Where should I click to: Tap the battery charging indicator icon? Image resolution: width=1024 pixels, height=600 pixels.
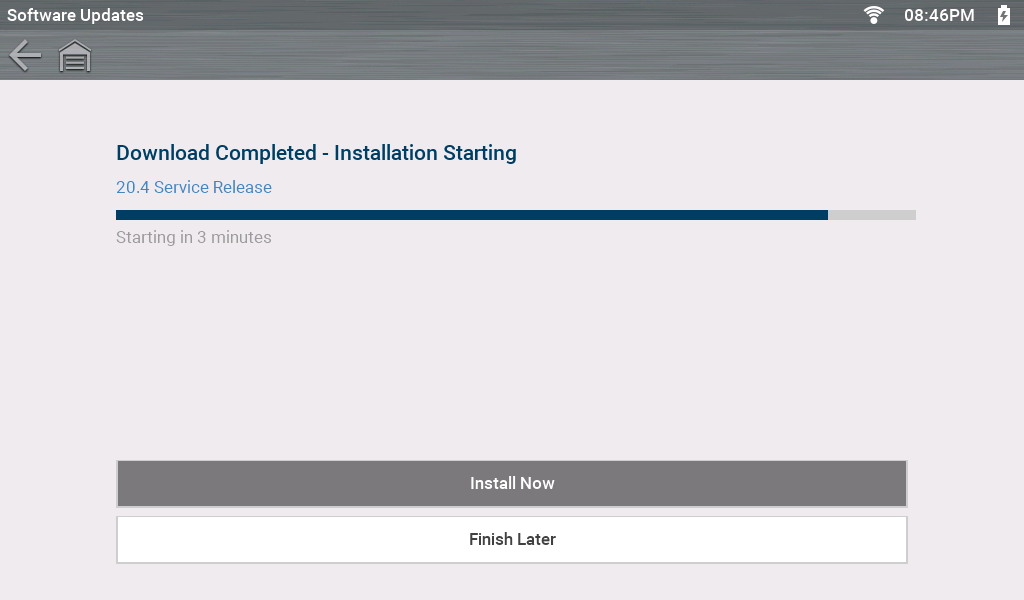coord(1002,15)
